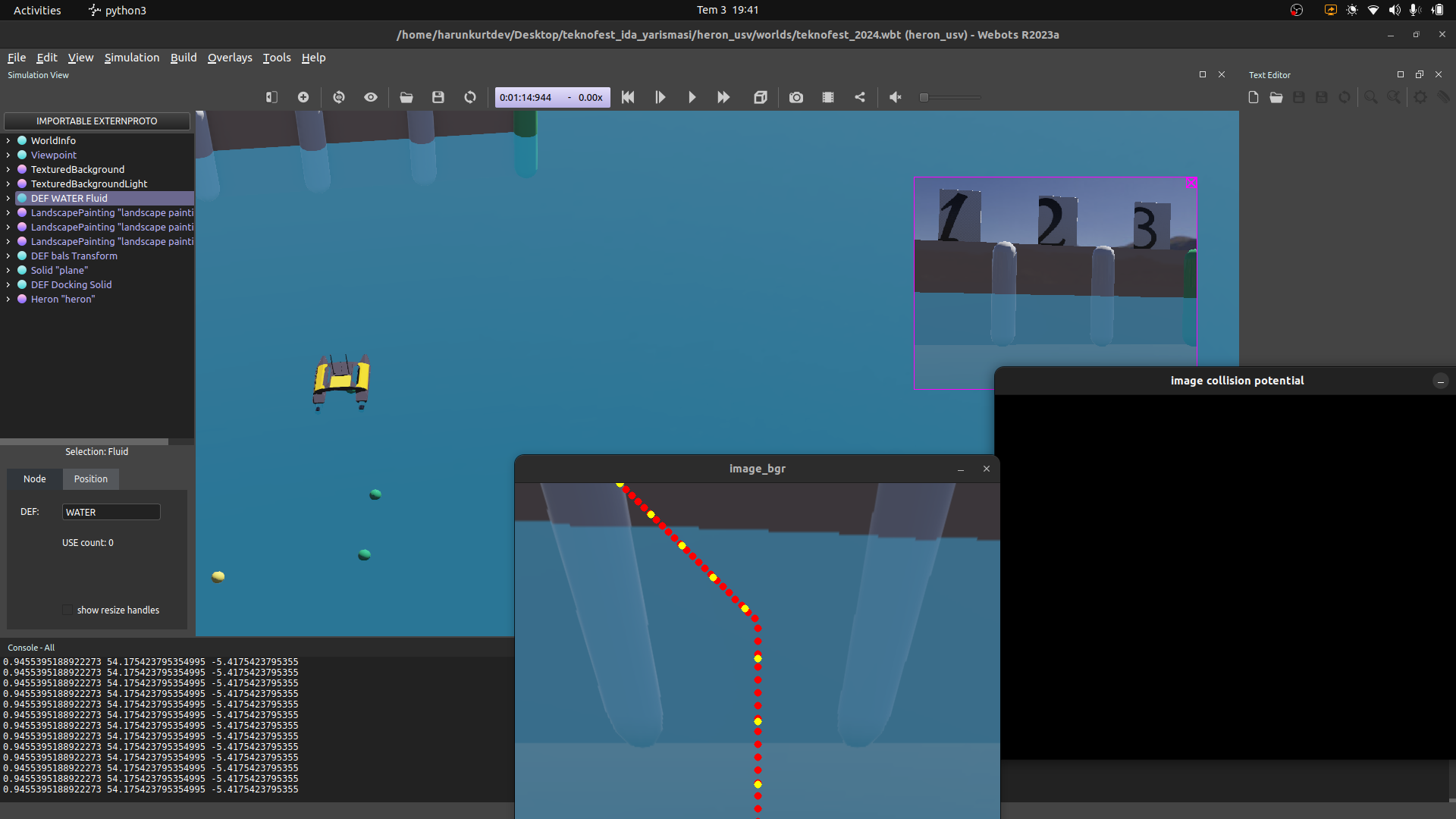Open the world file folder icon
1456x819 pixels.
406,97
